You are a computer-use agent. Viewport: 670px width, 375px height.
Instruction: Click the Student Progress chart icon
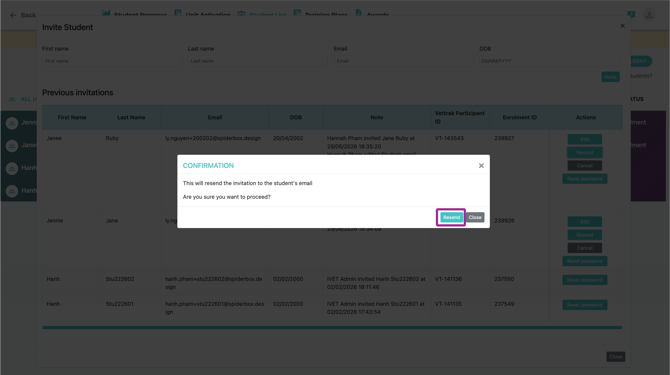(x=106, y=13)
